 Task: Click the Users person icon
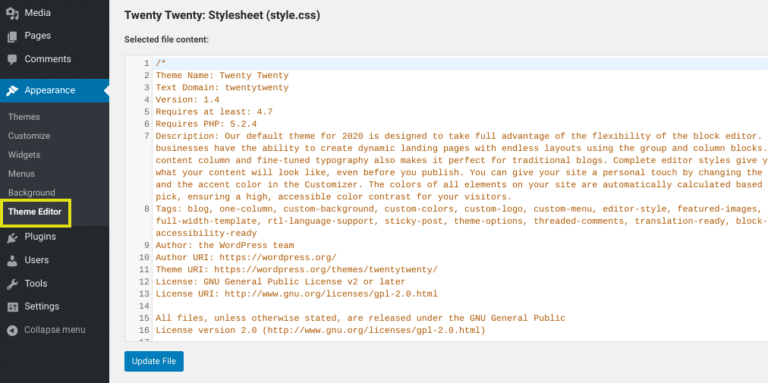(x=13, y=261)
